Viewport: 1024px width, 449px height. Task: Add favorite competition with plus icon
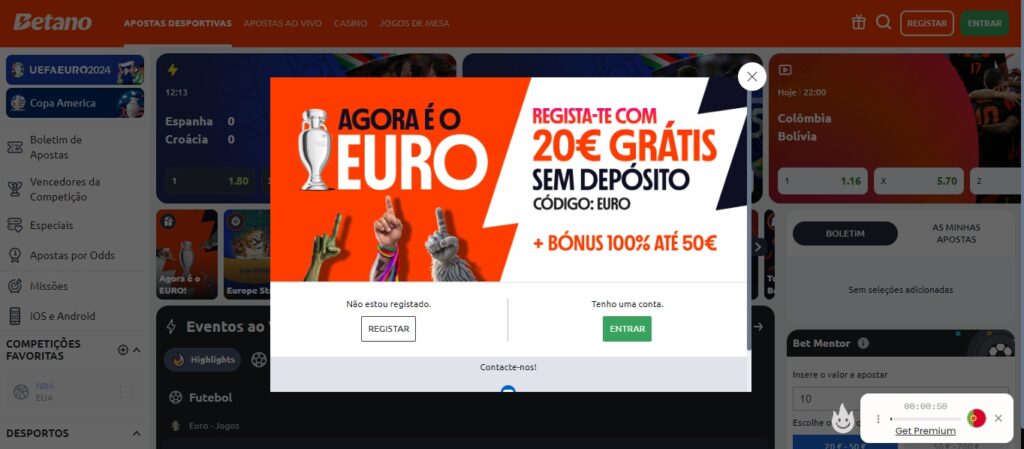point(123,350)
